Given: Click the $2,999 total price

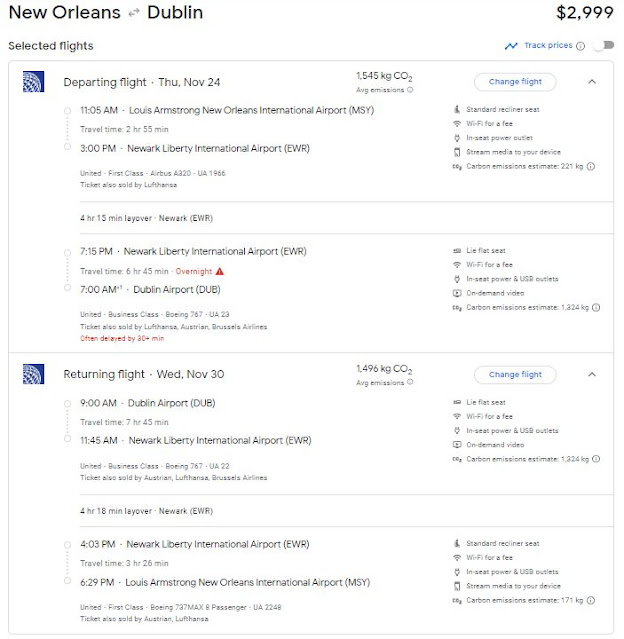Looking at the screenshot, I should pos(584,13).
